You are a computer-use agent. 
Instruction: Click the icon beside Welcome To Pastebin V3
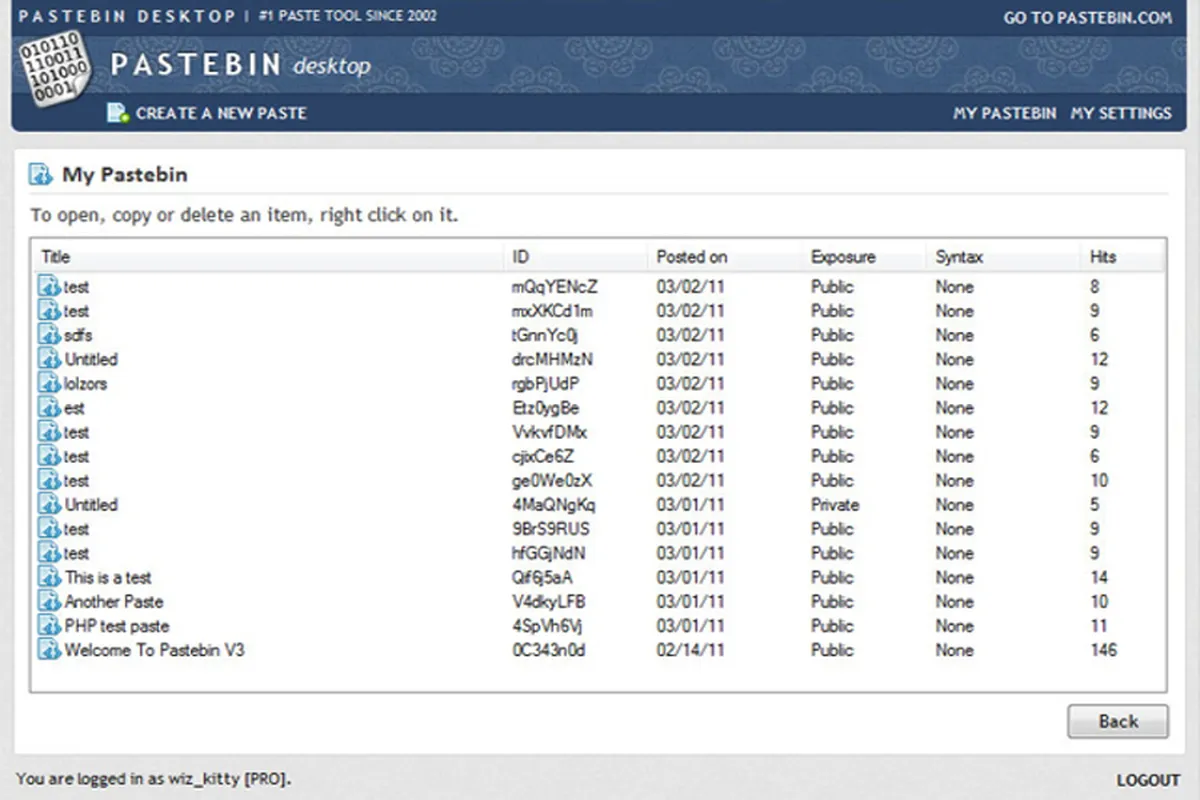point(50,650)
